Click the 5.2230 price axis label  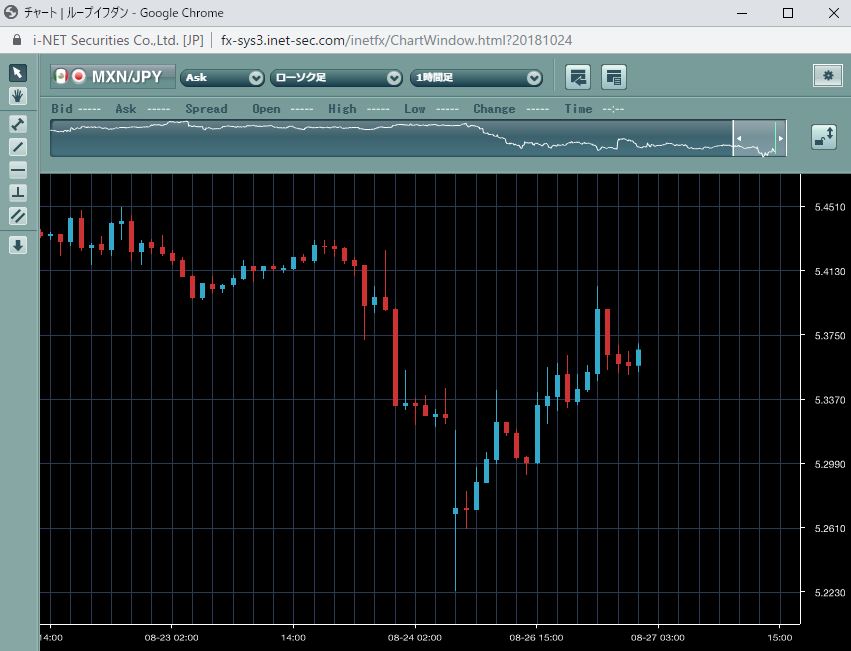(830, 593)
